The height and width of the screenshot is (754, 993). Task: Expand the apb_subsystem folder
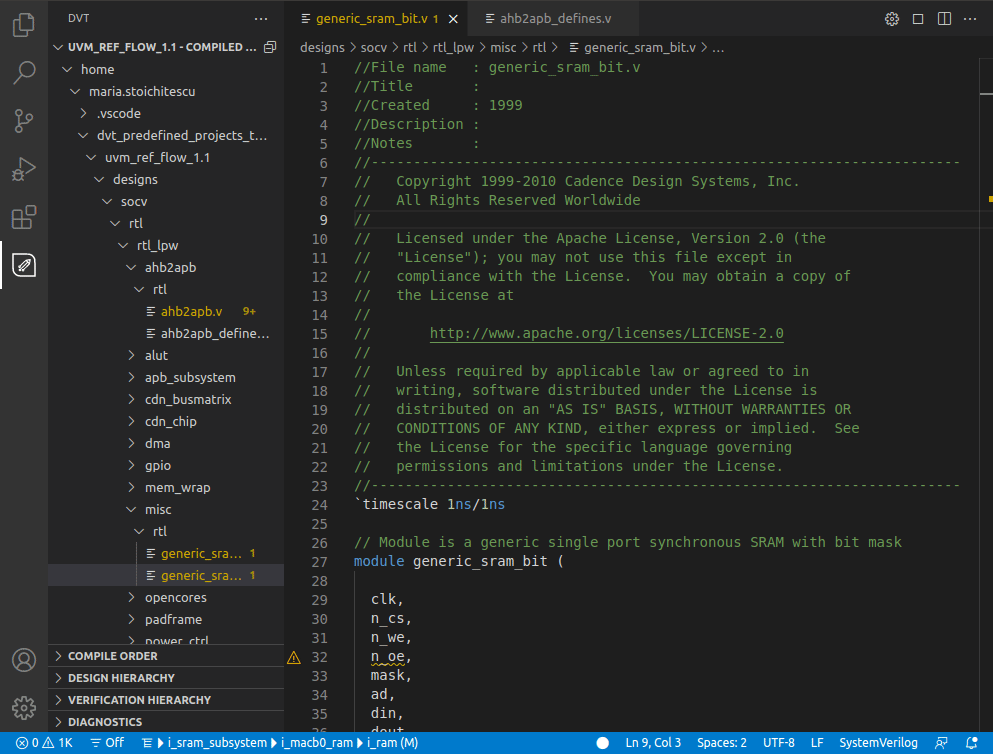(189, 377)
